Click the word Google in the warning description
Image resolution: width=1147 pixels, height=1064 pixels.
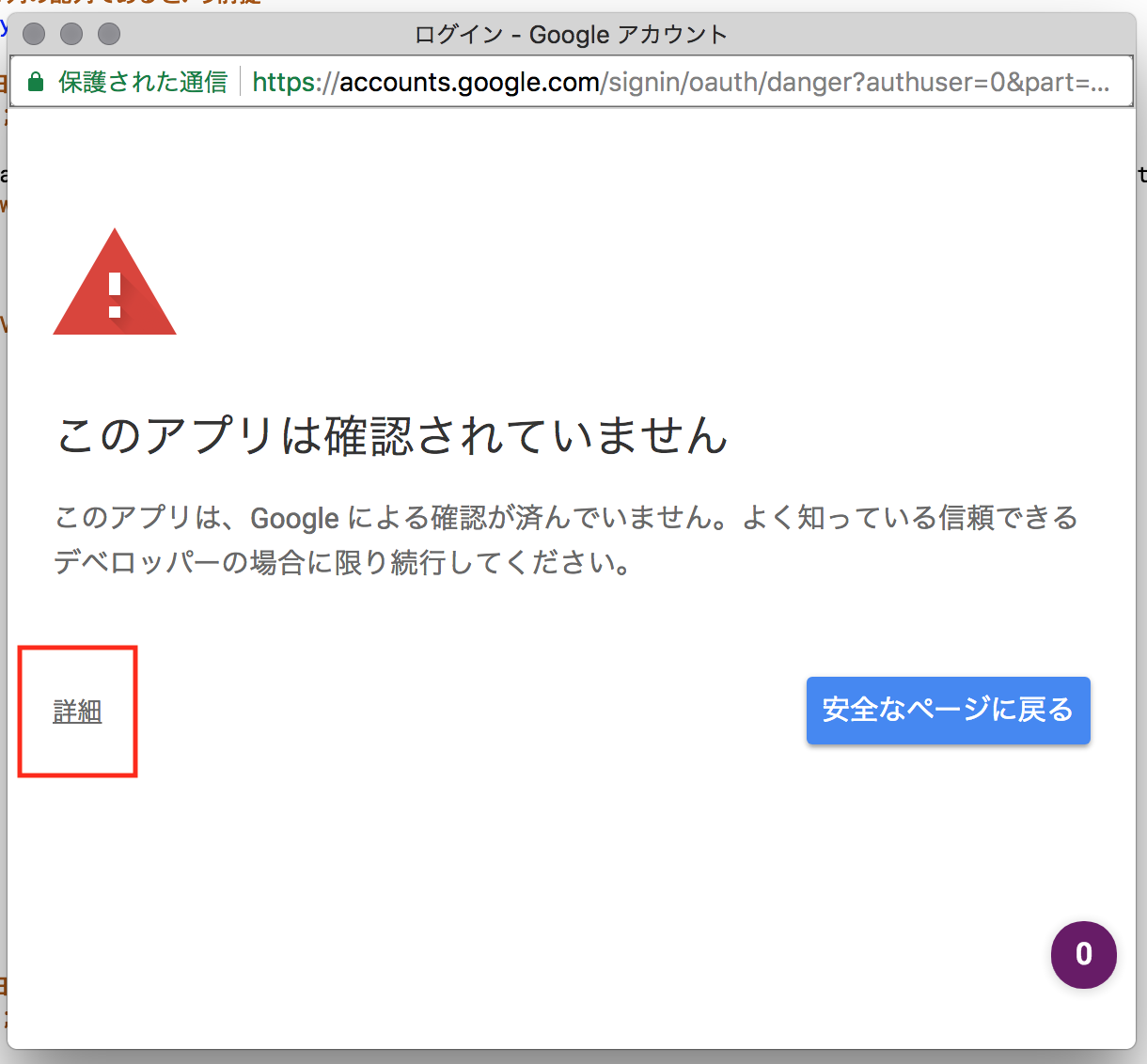pos(294,519)
